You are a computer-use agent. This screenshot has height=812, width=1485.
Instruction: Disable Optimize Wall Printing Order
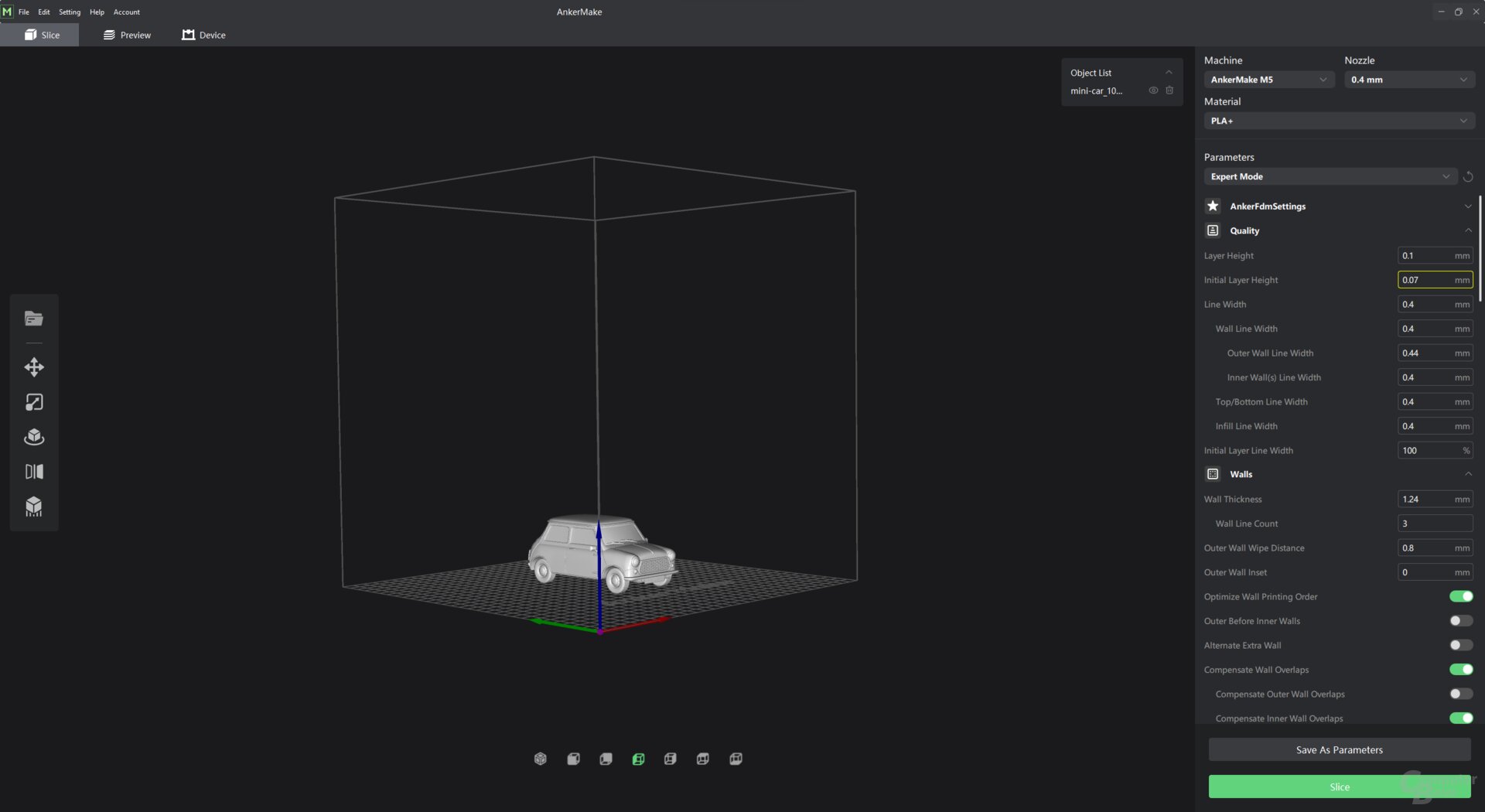1460,596
